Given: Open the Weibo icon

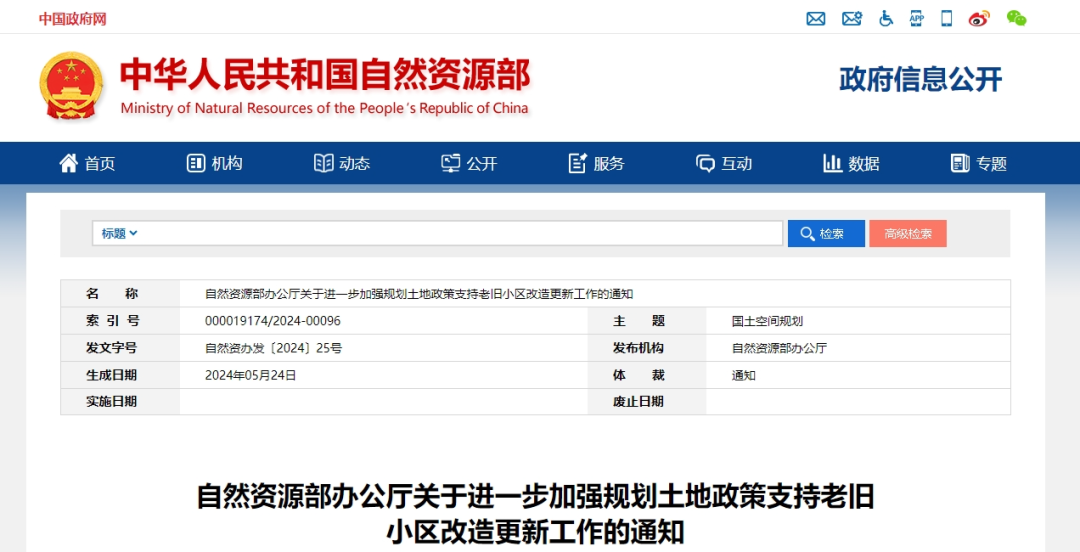Looking at the screenshot, I should [980, 18].
